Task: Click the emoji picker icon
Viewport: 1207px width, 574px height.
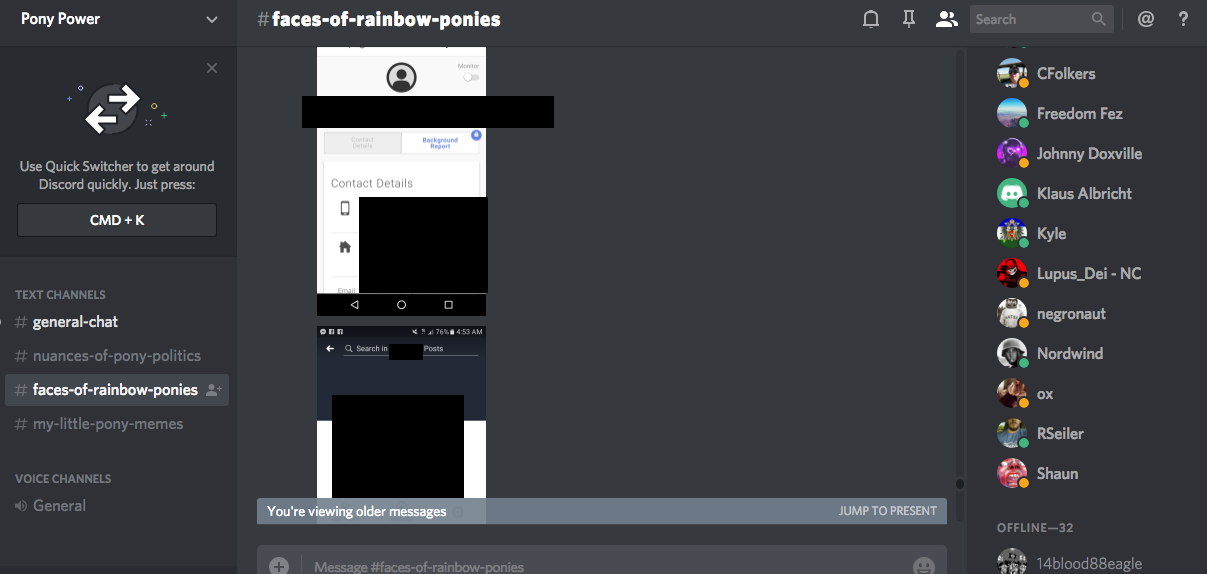Action: tap(924, 566)
